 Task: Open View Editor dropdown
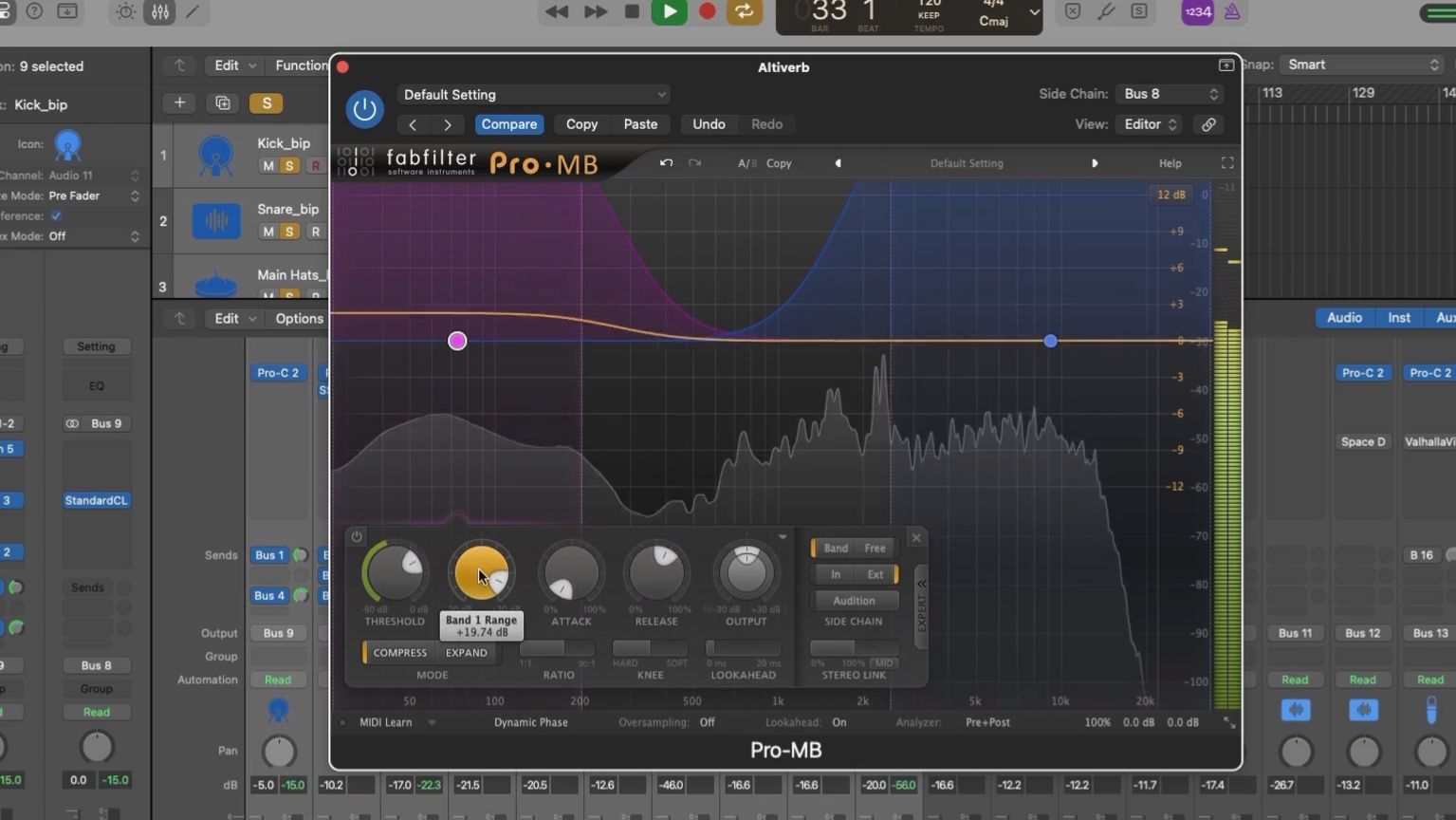[1150, 124]
